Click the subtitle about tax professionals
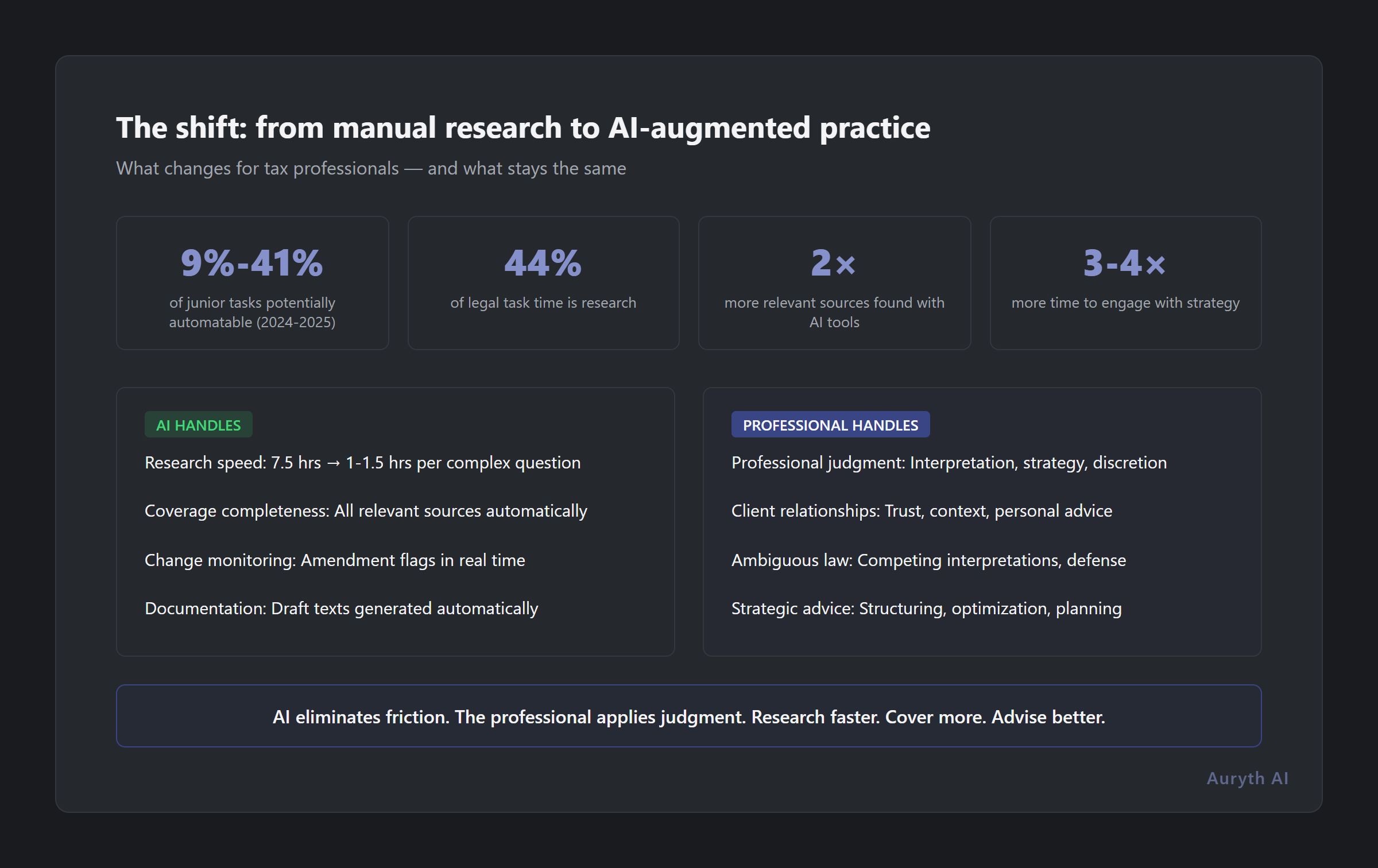 371,168
